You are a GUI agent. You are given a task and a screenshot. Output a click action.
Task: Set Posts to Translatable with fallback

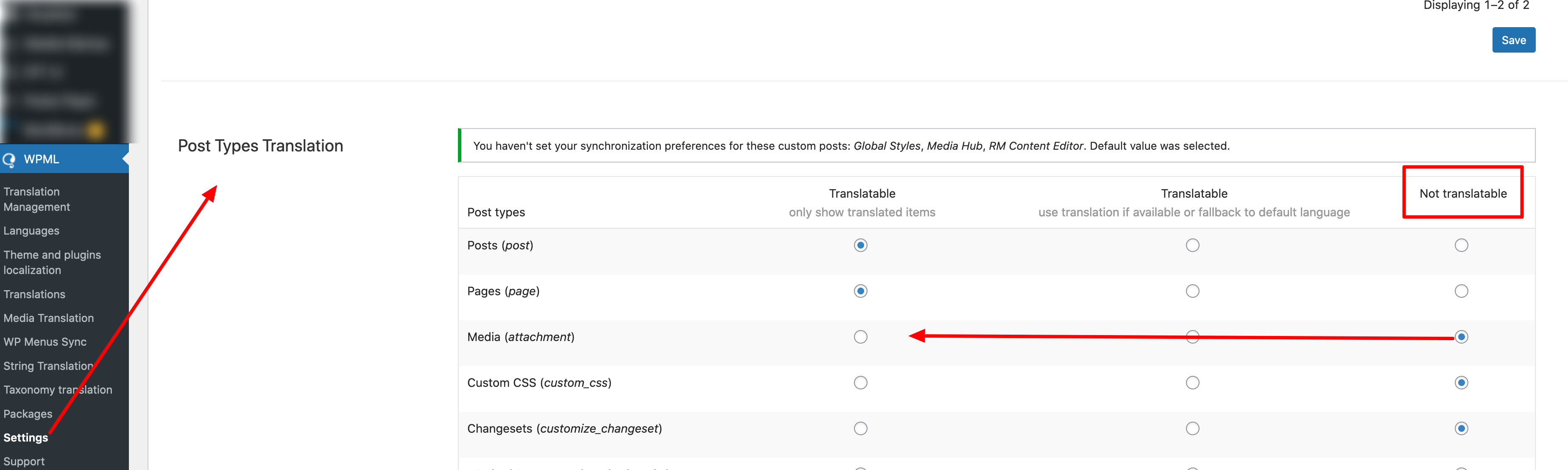coord(1192,245)
